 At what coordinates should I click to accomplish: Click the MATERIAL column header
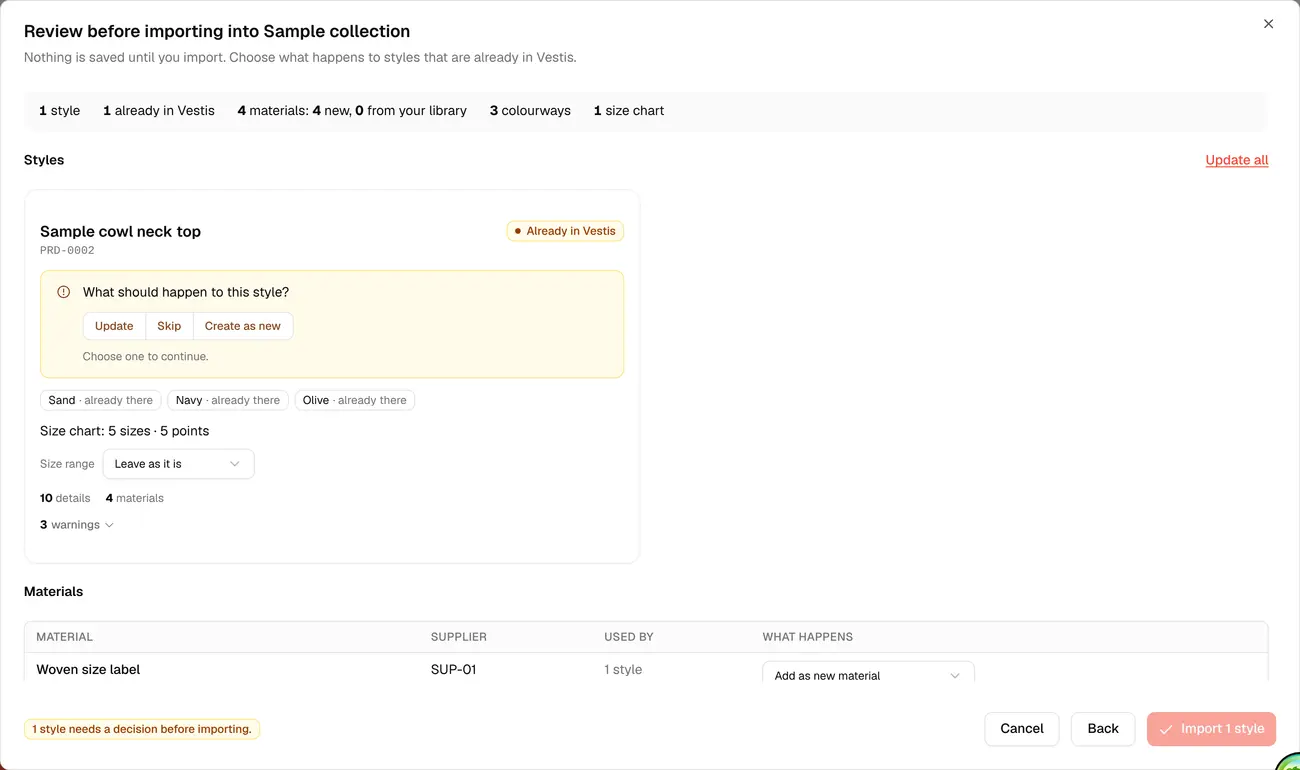click(64, 637)
